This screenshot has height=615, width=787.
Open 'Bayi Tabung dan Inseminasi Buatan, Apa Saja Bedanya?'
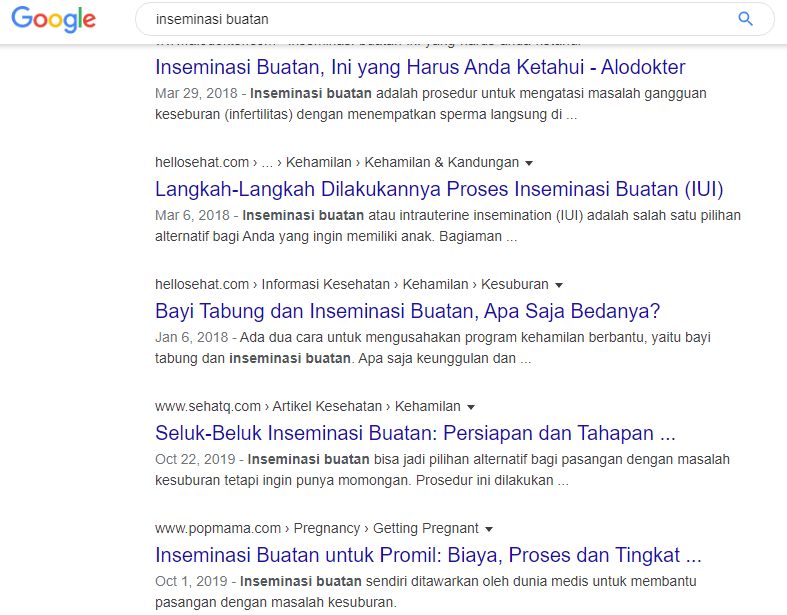click(x=407, y=311)
